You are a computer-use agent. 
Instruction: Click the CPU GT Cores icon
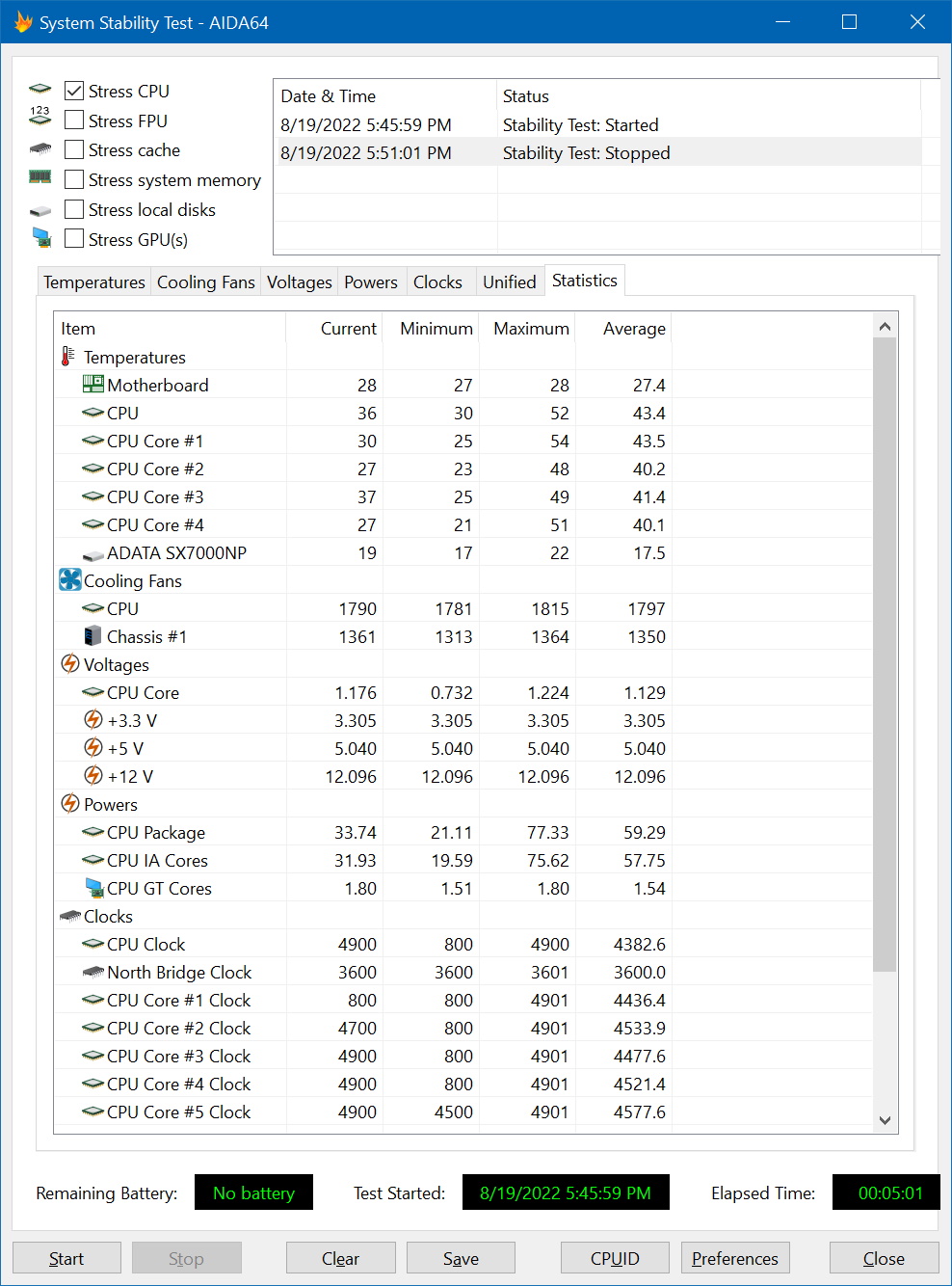(x=93, y=888)
